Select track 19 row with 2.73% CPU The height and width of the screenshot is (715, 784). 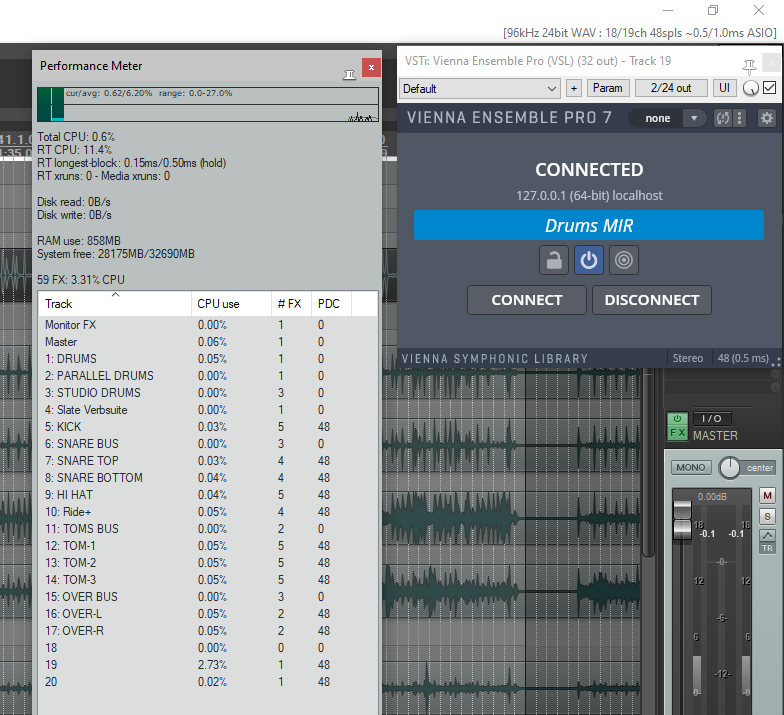pyautogui.click(x=208, y=665)
